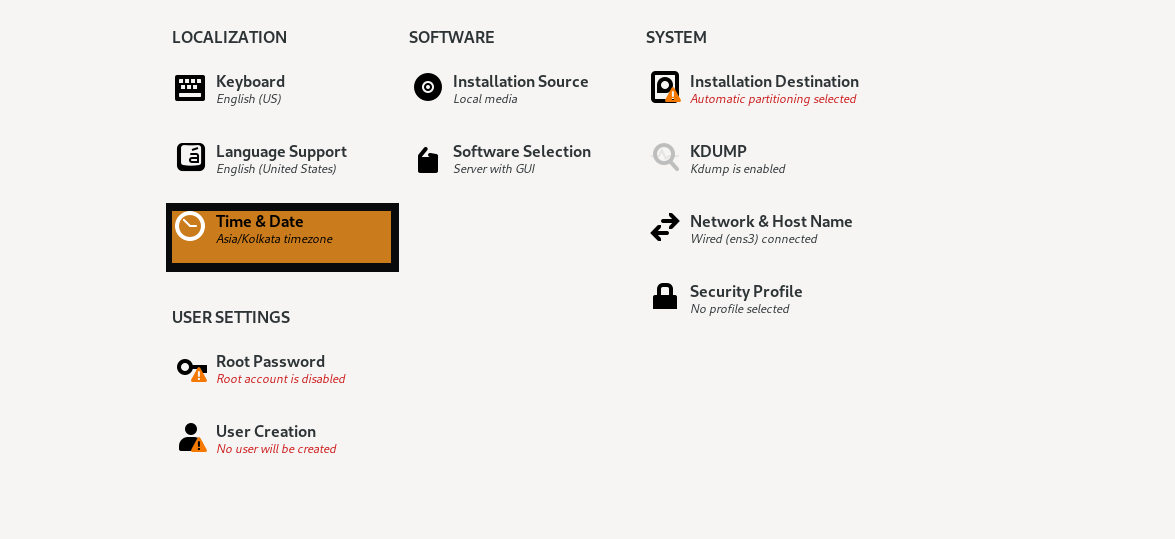
Task: Click the 'No user will be created' warning
Action: (277, 449)
